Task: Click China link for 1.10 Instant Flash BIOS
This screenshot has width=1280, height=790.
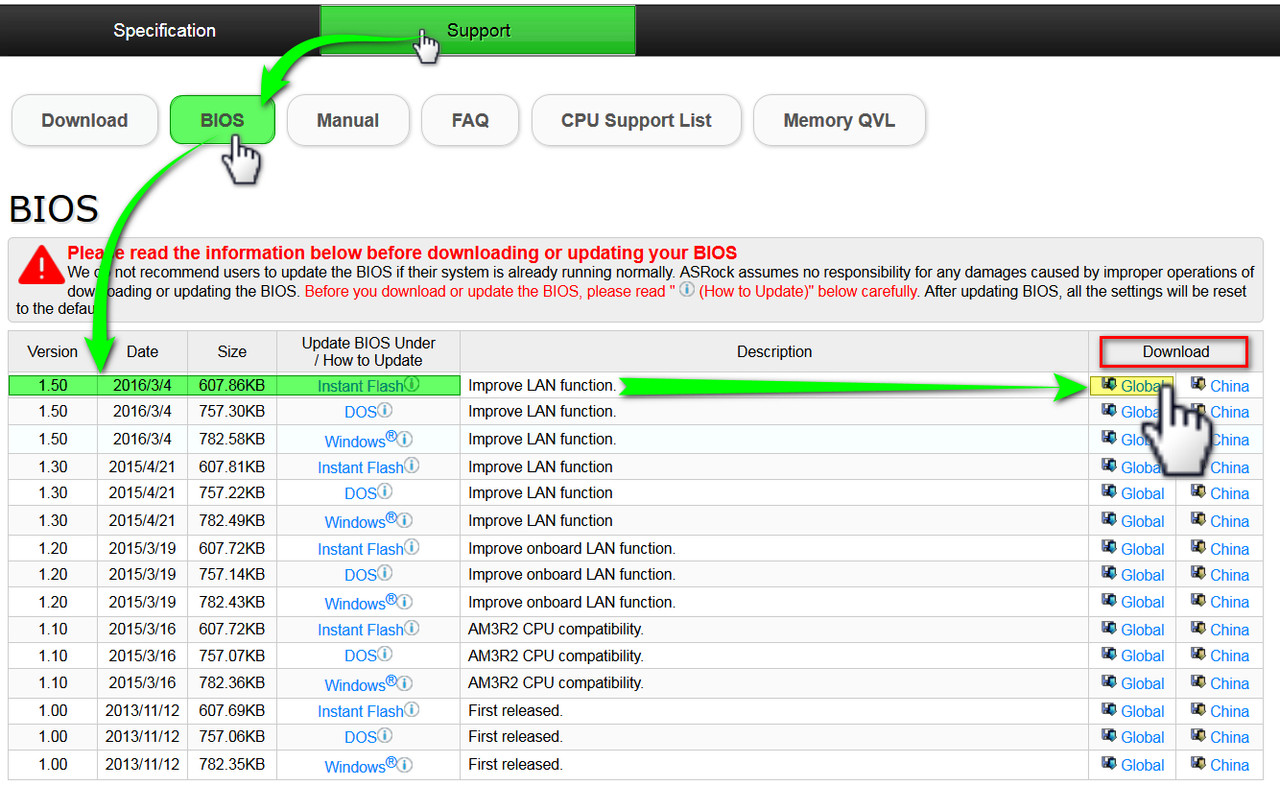Action: coord(1229,630)
